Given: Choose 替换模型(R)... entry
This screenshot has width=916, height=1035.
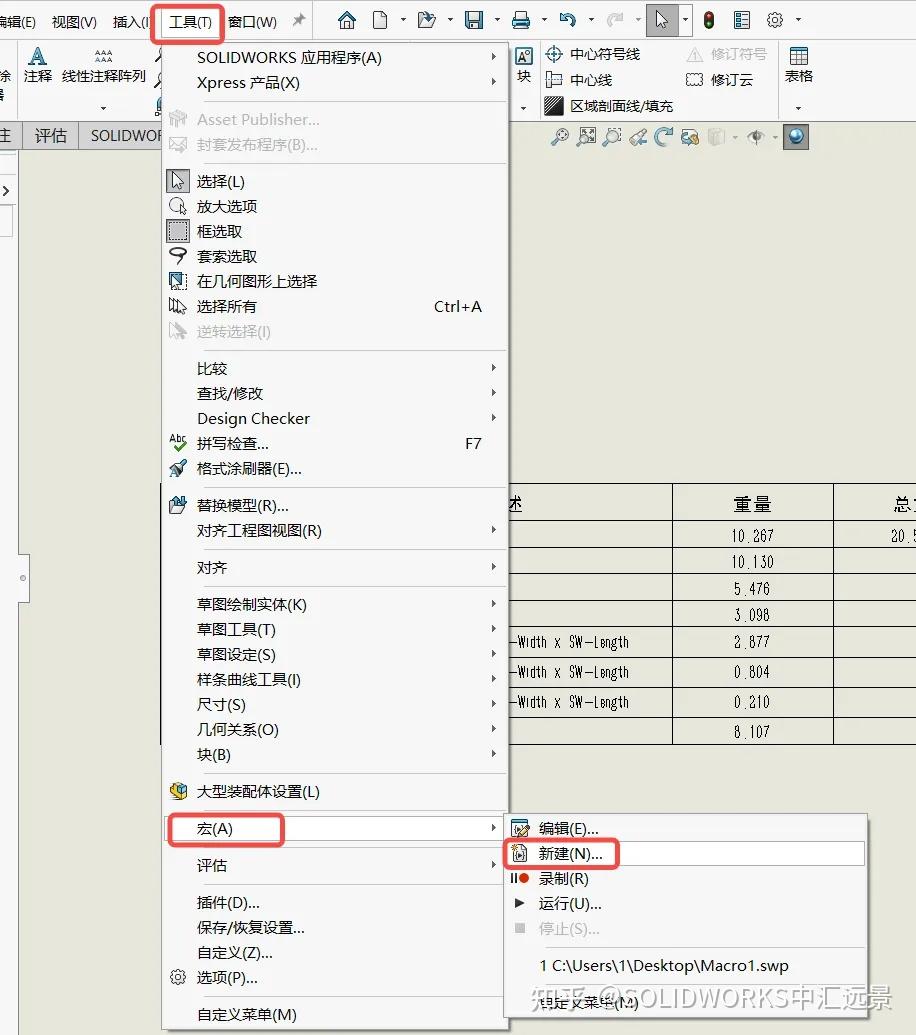Looking at the screenshot, I should pyautogui.click(x=336, y=505).
